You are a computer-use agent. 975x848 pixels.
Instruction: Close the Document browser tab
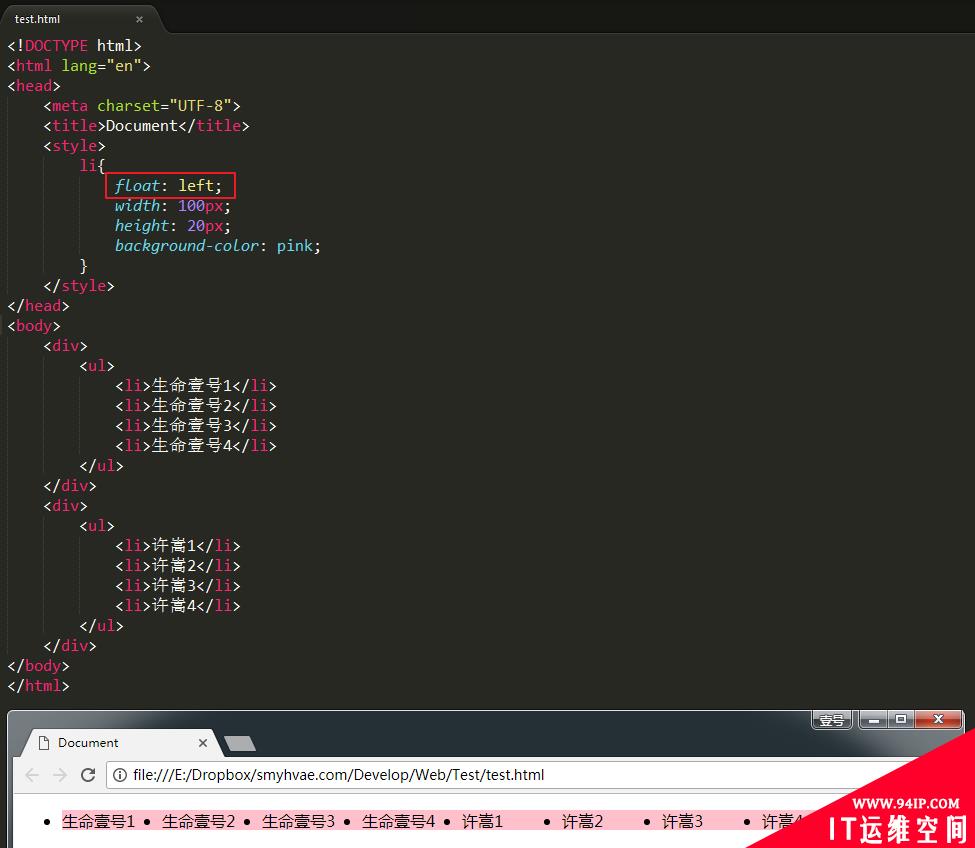[203, 743]
